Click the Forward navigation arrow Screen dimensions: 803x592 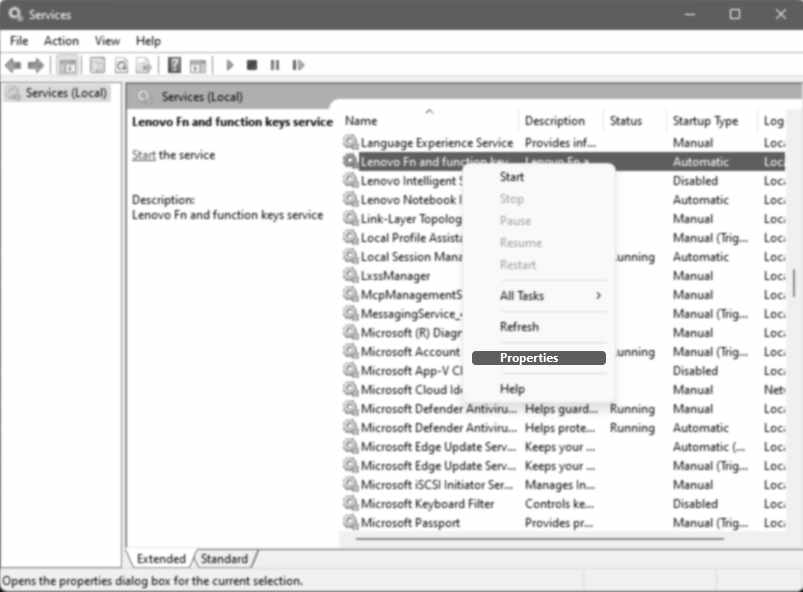(35, 65)
